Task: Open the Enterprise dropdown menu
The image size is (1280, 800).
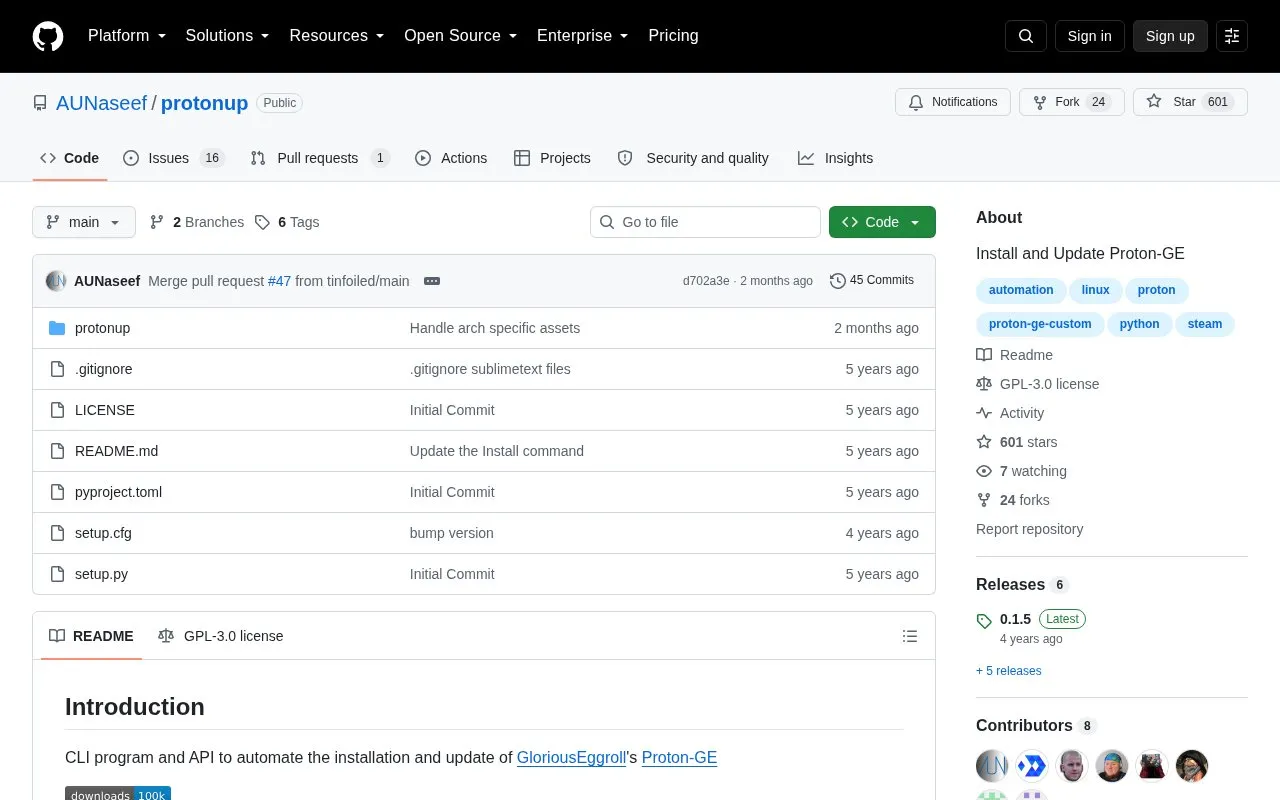Action: (x=582, y=36)
